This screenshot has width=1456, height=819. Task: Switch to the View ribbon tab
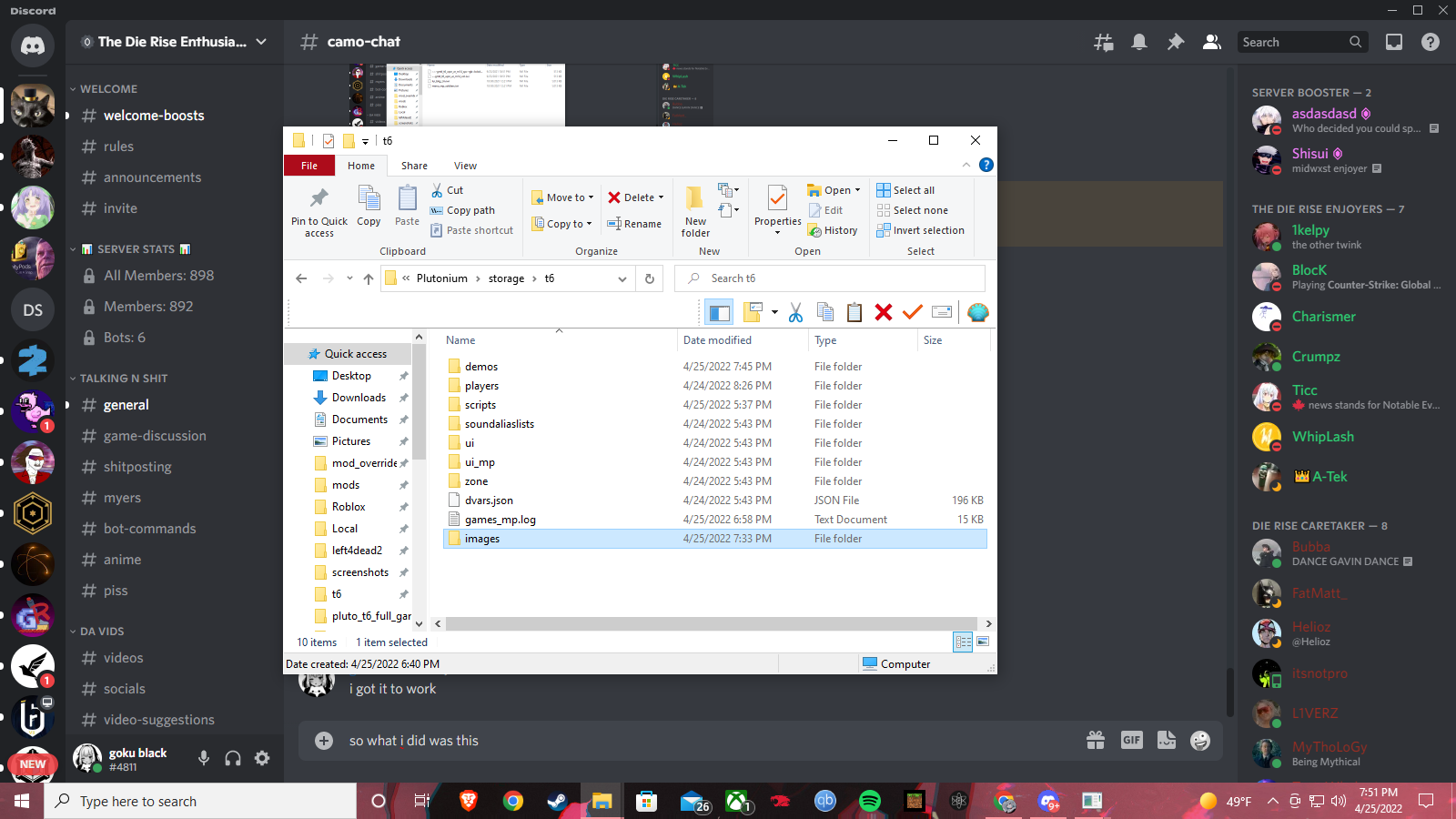[x=465, y=166]
